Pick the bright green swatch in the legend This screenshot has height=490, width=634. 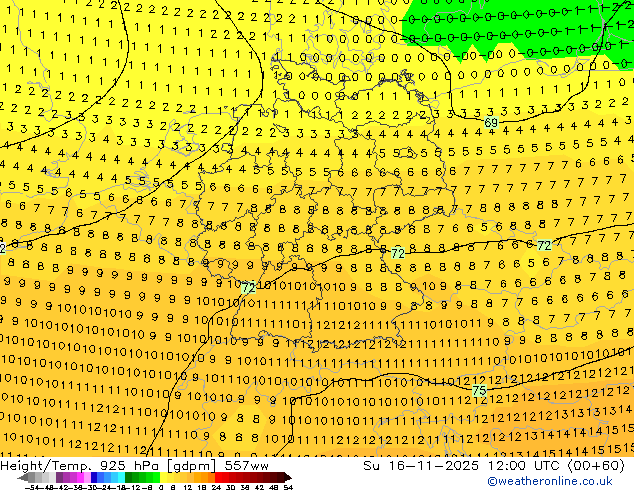[156, 478]
